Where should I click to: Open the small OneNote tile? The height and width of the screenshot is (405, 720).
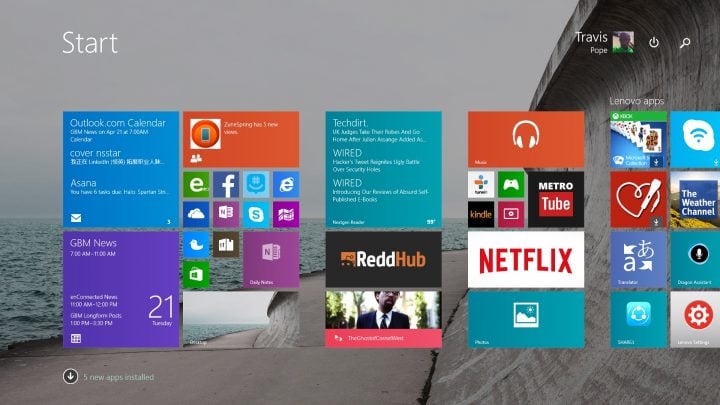(x=226, y=214)
